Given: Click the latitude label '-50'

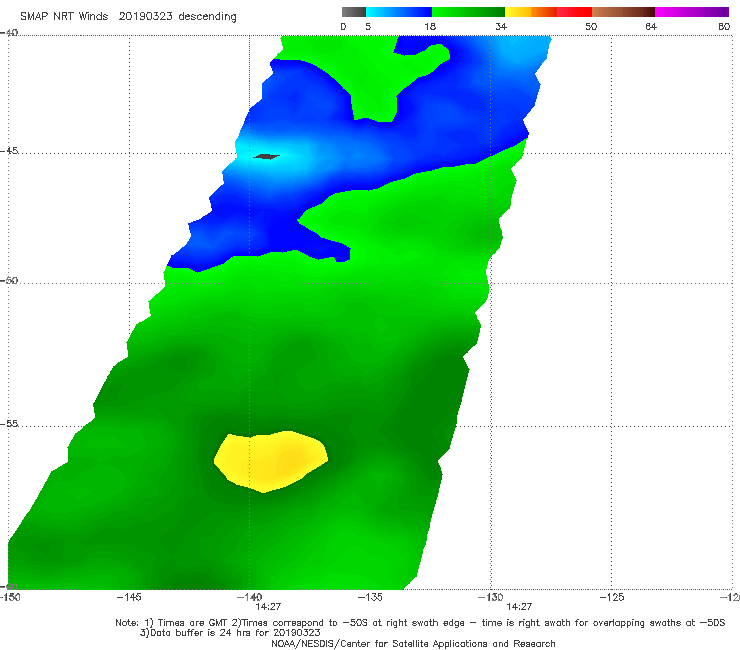Looking at the screenshot, I should click(x=9, y=280).
